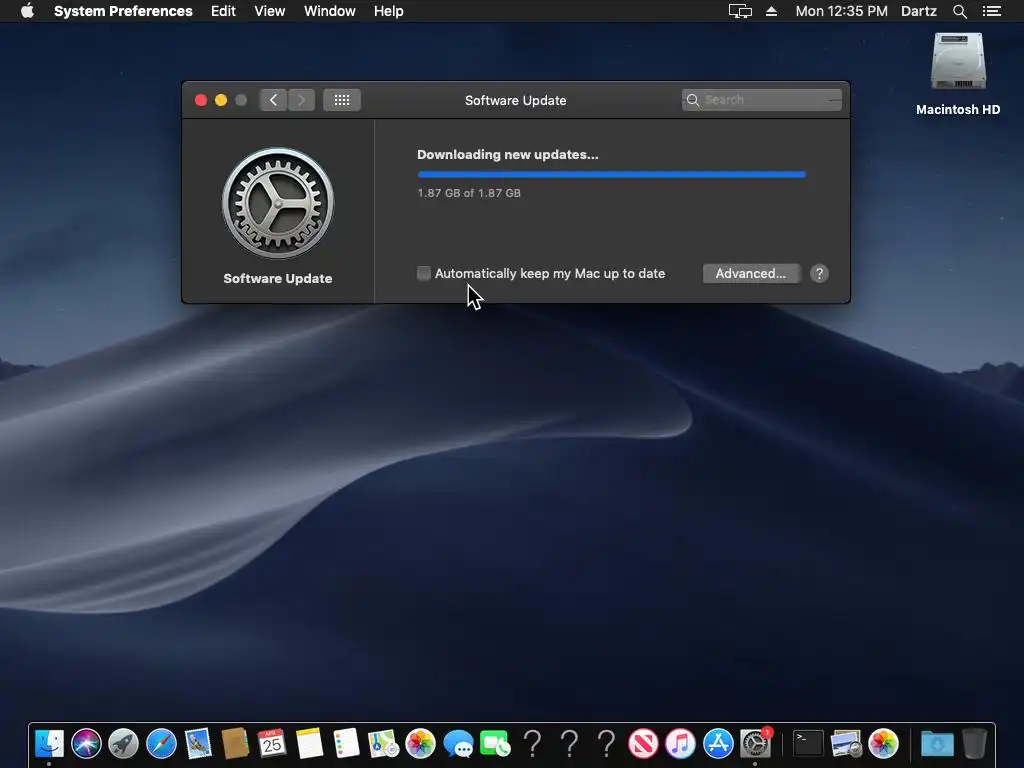Viewport: 1024px width, 768px height.
Task: Select the "Downloading new updates..." text
Action: 507,155
